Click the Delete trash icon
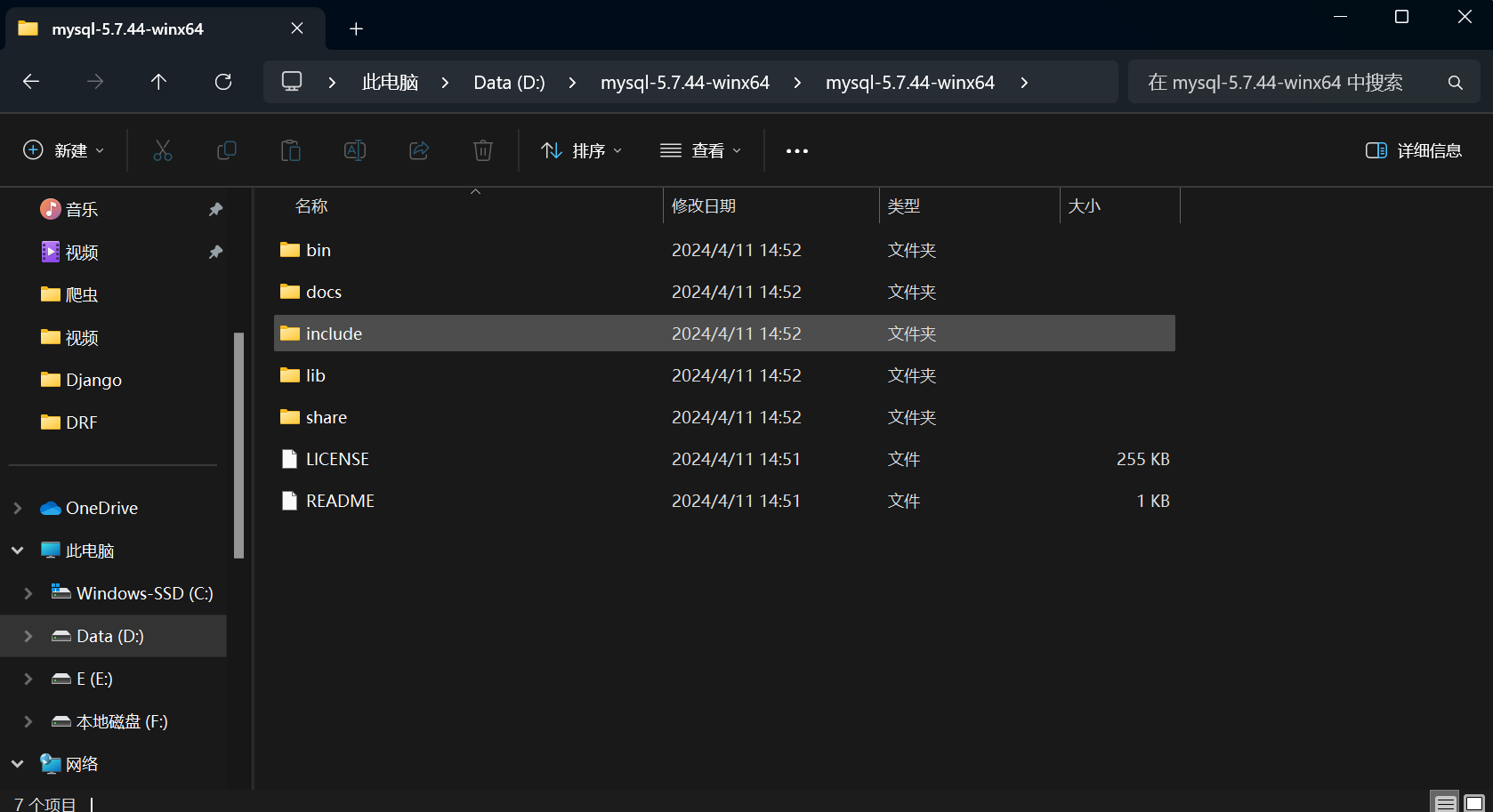 (483, 150)
